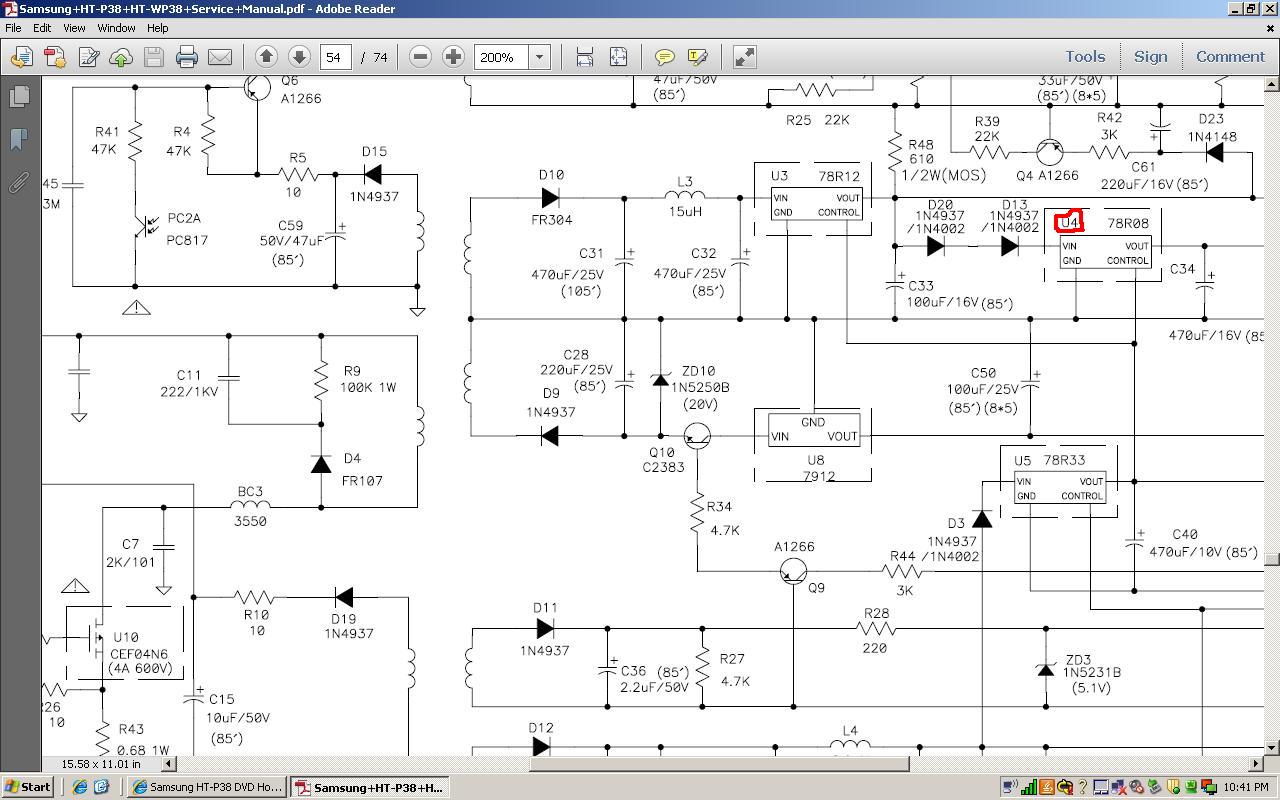
Task: Go to previous page with up arrow
Action: tap(266, 57)
